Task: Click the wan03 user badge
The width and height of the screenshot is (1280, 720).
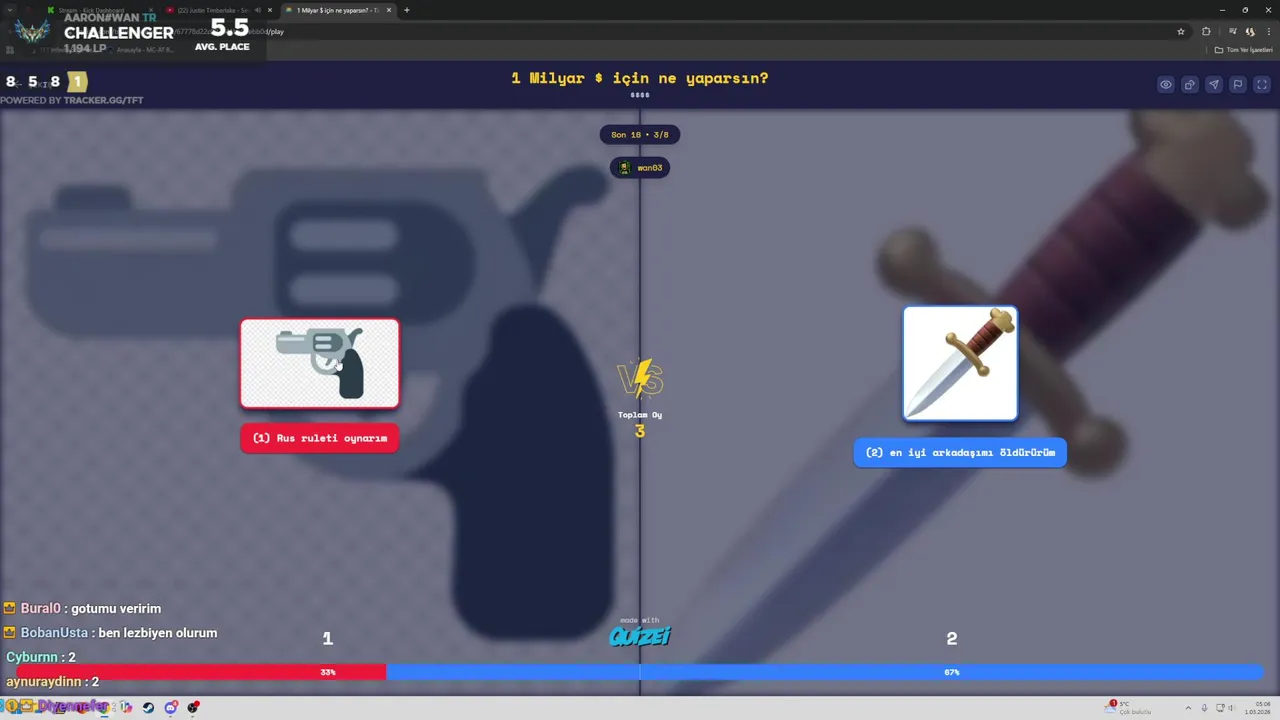Action: tap(640, 168)
